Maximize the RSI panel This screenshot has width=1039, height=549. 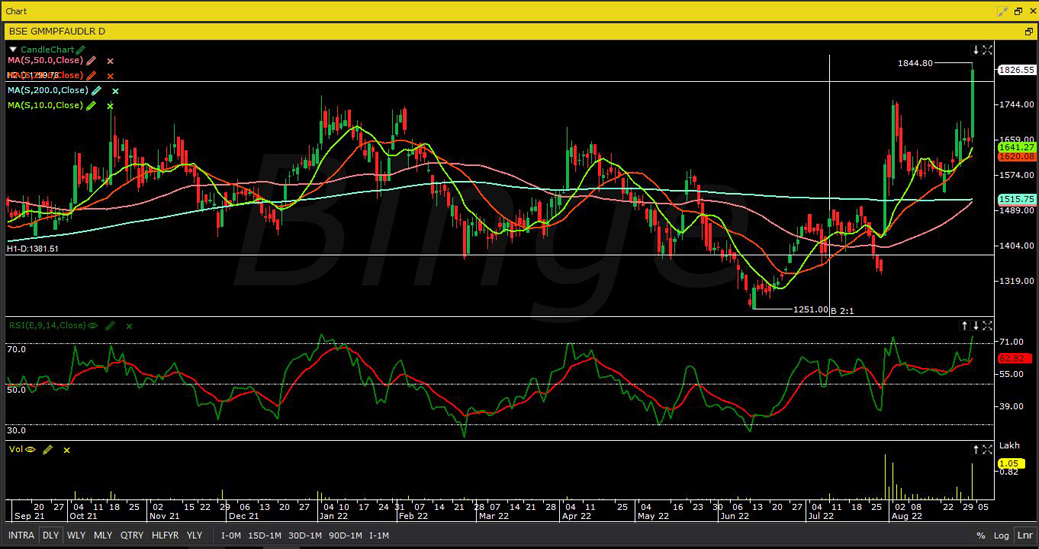987,325
